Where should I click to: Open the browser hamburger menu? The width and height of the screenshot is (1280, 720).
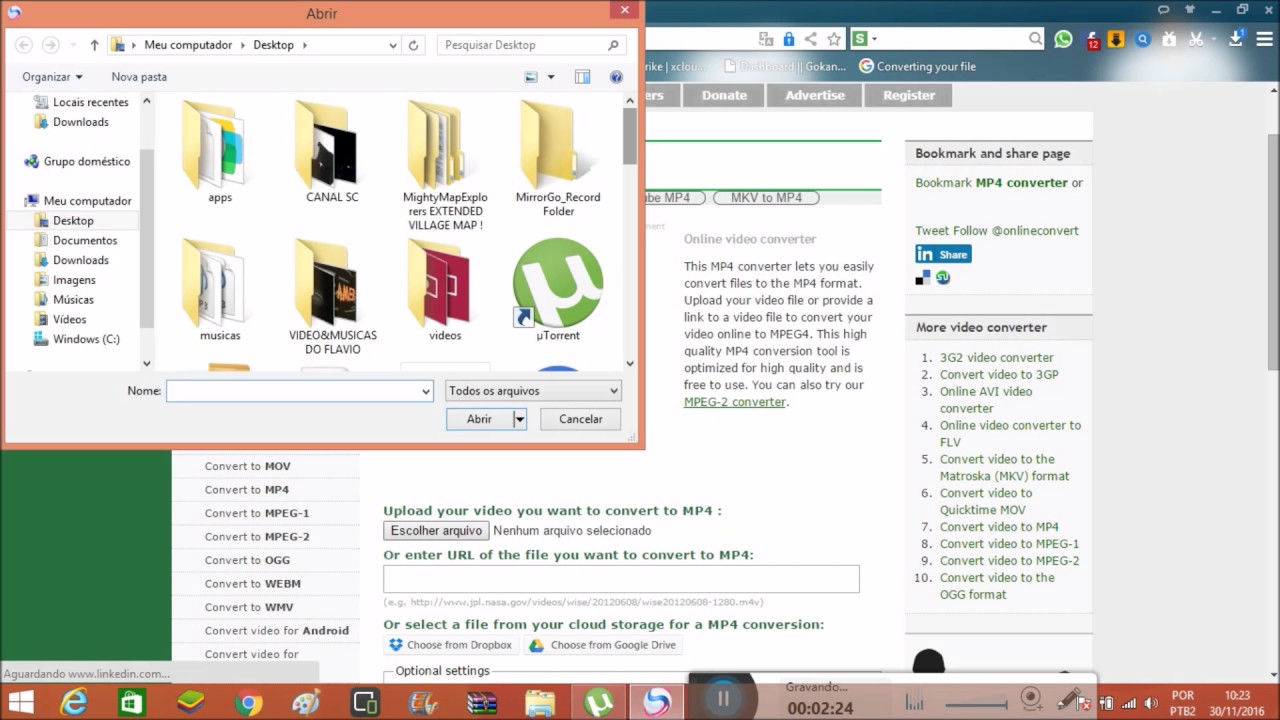(1264, 39)
